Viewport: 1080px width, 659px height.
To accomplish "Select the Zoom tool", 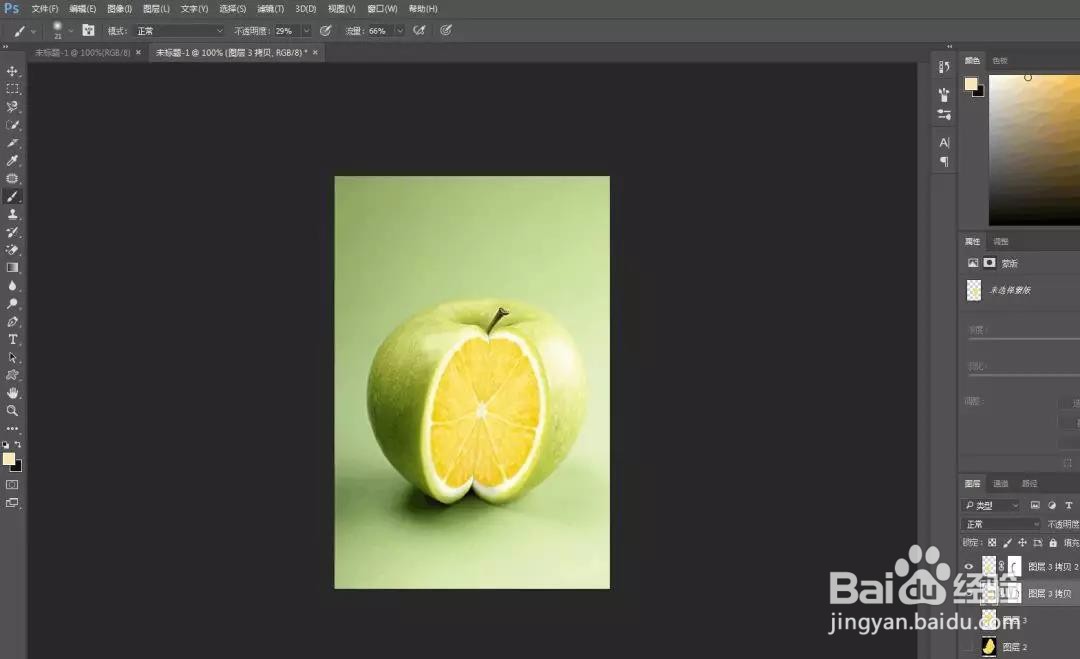I will (x=12, y=411).
